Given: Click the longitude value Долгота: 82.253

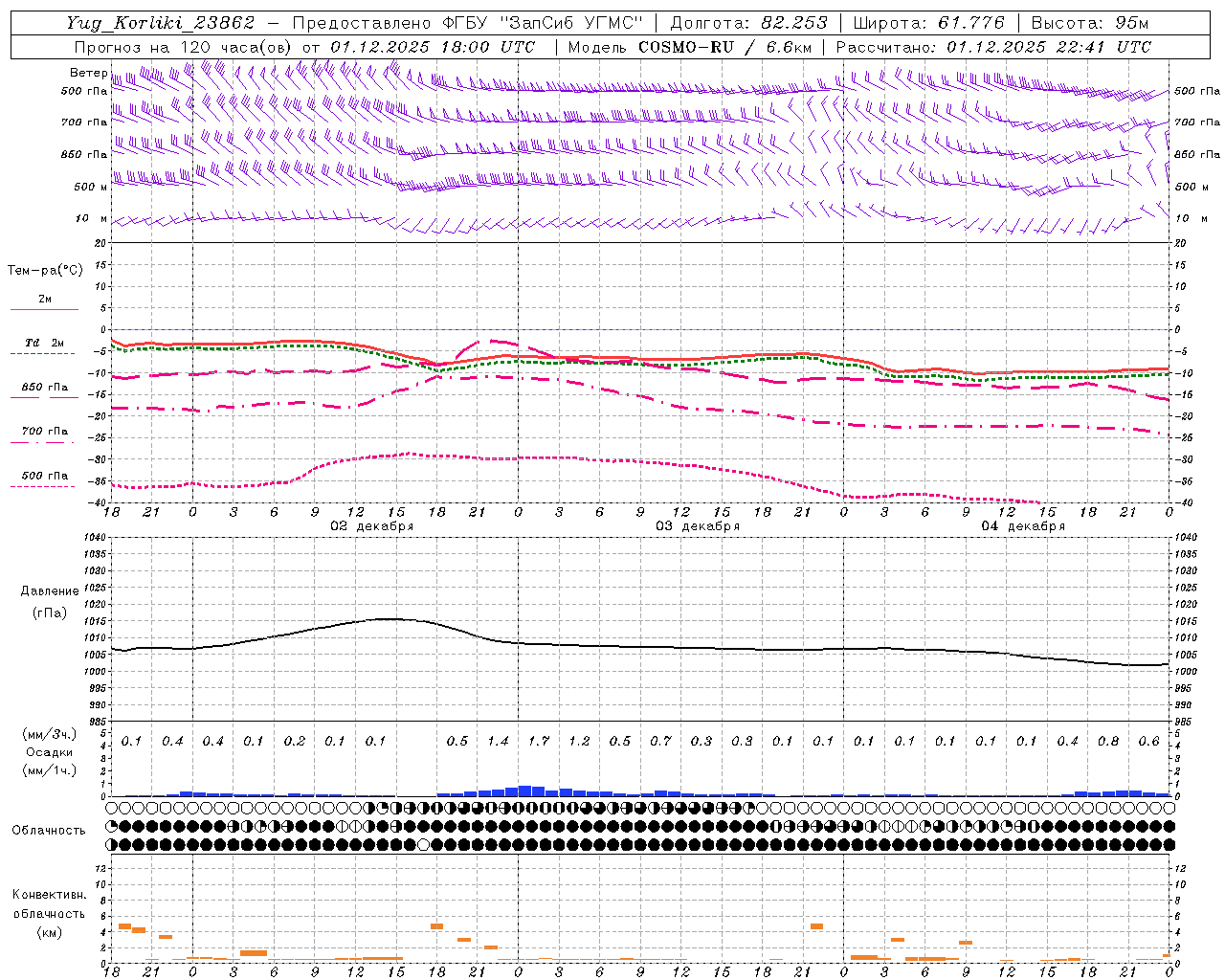Looking at the screenshot, I should click(x=747, y=23).
